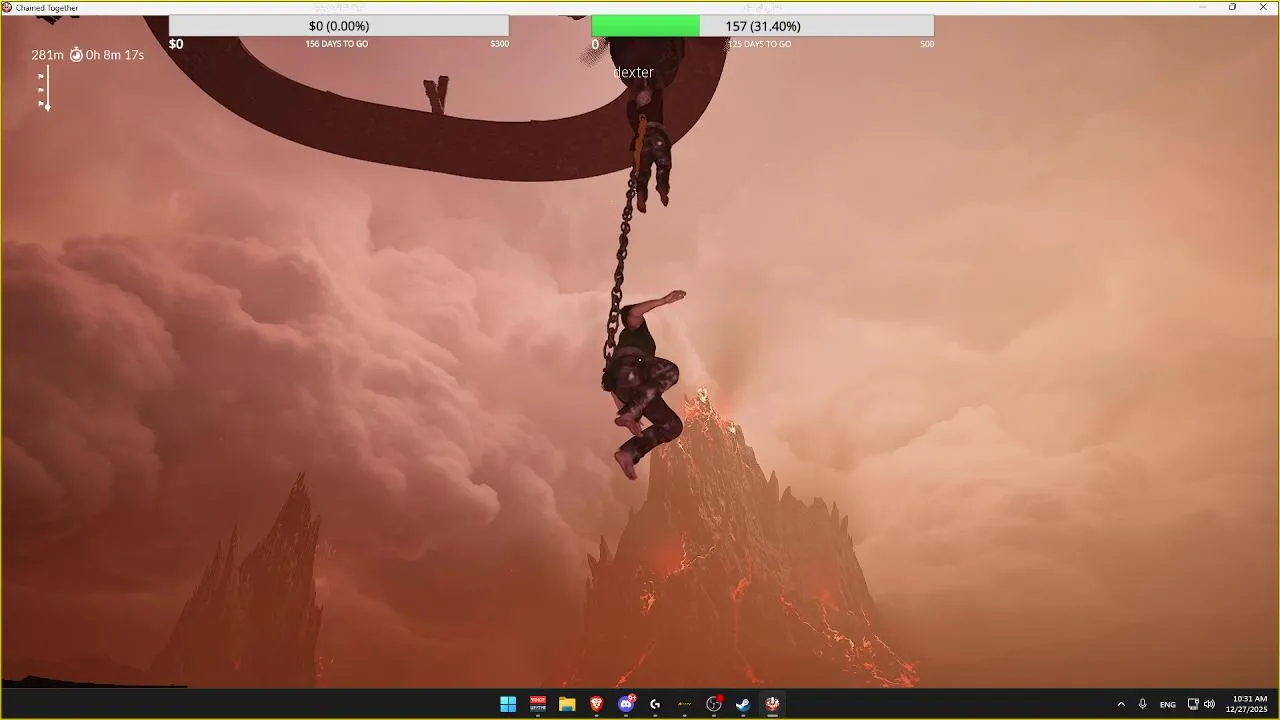Click the 500 goal value

pos(927,44)
